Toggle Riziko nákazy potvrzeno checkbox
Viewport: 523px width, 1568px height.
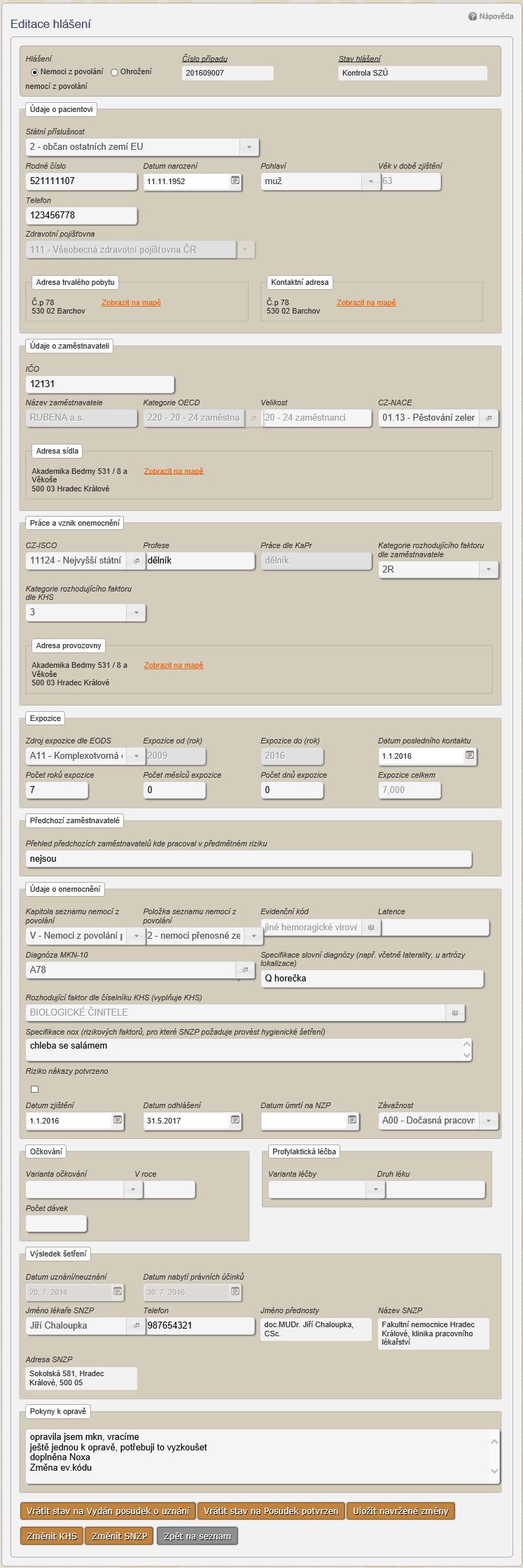tap(35, 1088)
